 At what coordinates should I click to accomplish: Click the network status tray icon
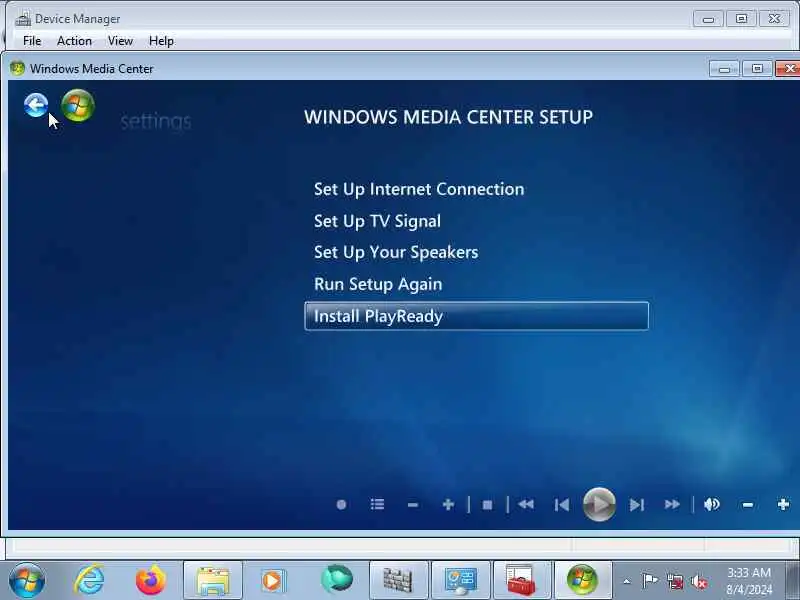pyautogui.click(x=674, y=581)
